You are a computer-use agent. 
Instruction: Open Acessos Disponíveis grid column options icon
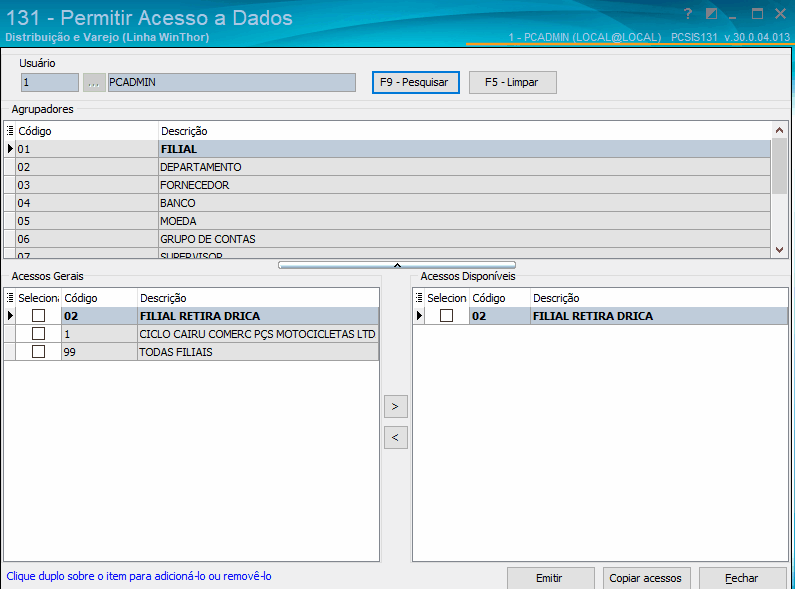click(419, 298)
